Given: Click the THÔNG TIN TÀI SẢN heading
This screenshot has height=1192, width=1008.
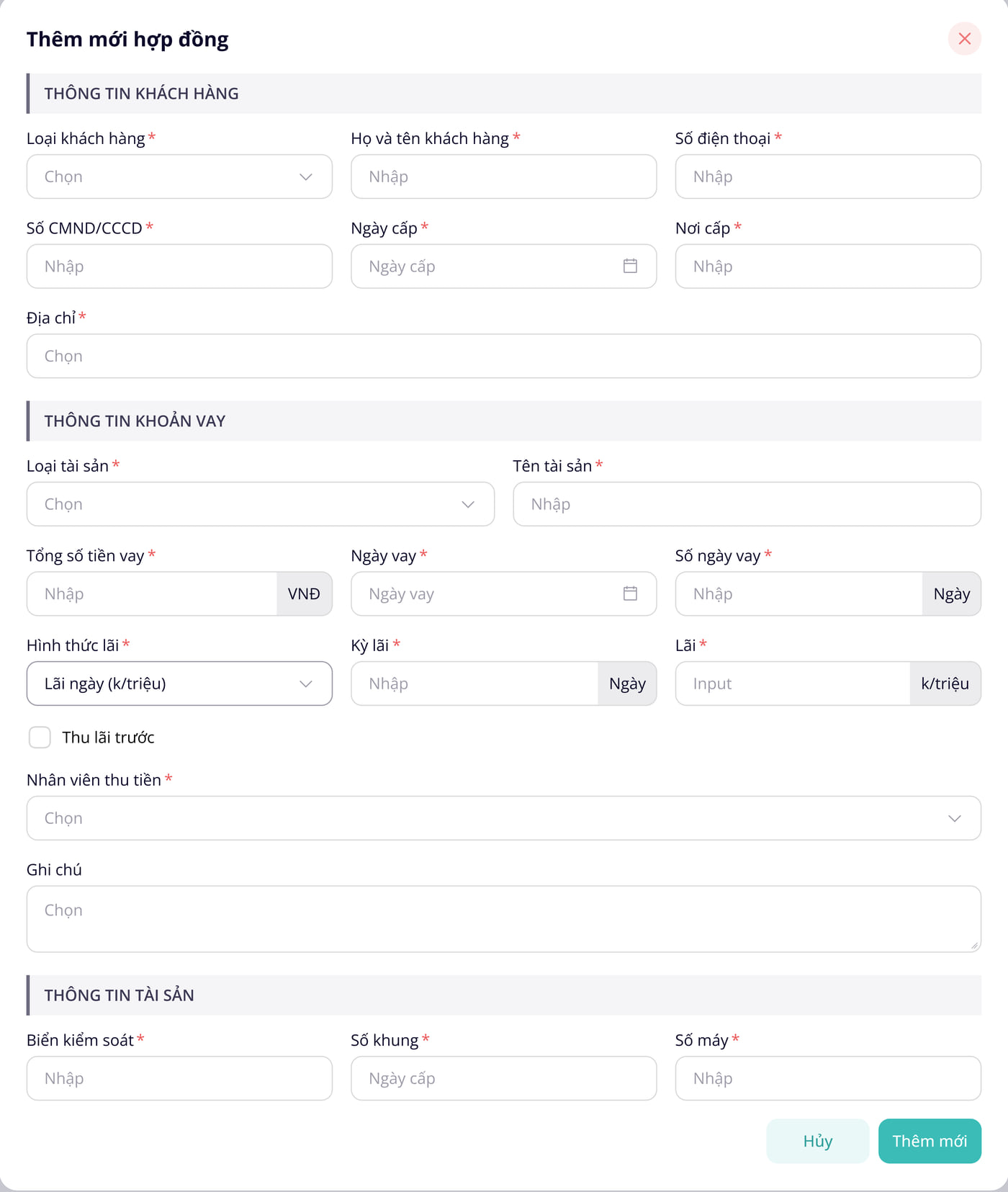Looking at the screenshot, I should point(119,995).
